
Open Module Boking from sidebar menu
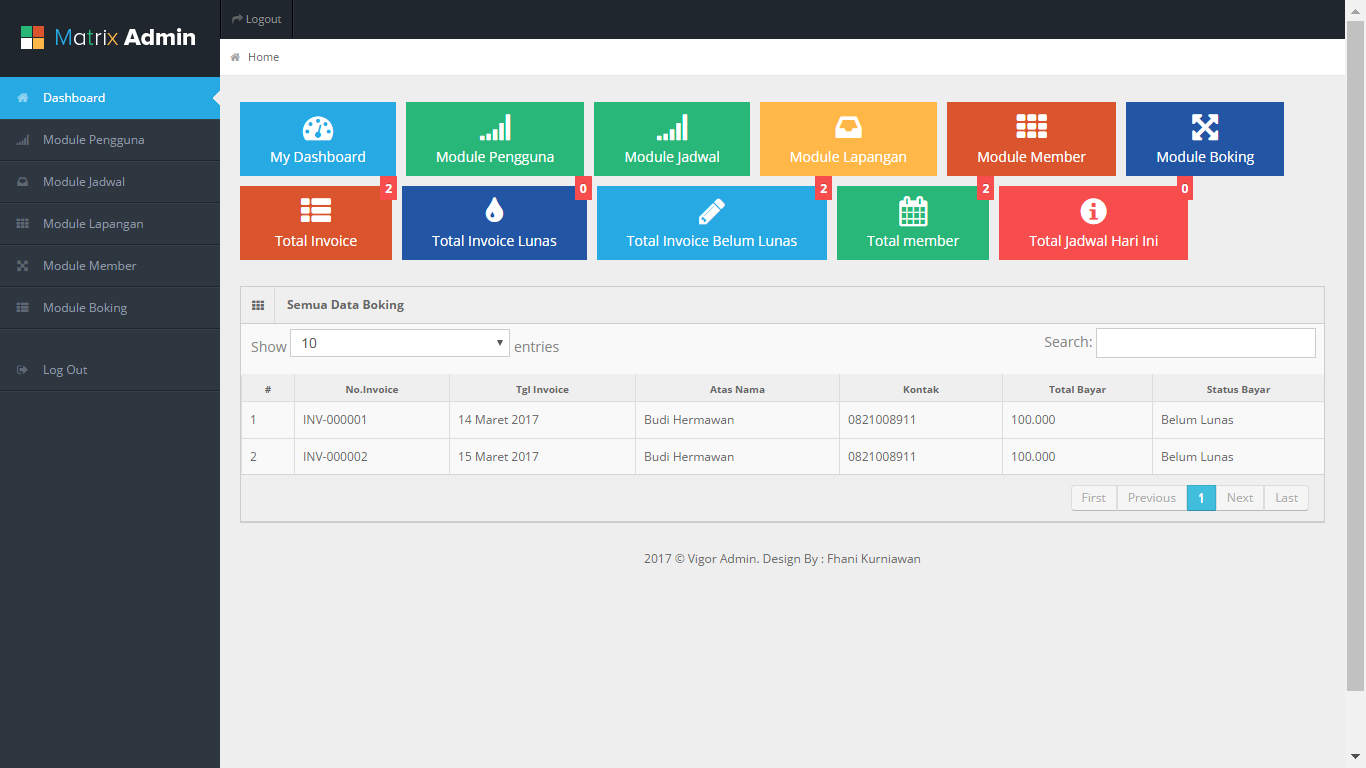(x=85, y=308)
